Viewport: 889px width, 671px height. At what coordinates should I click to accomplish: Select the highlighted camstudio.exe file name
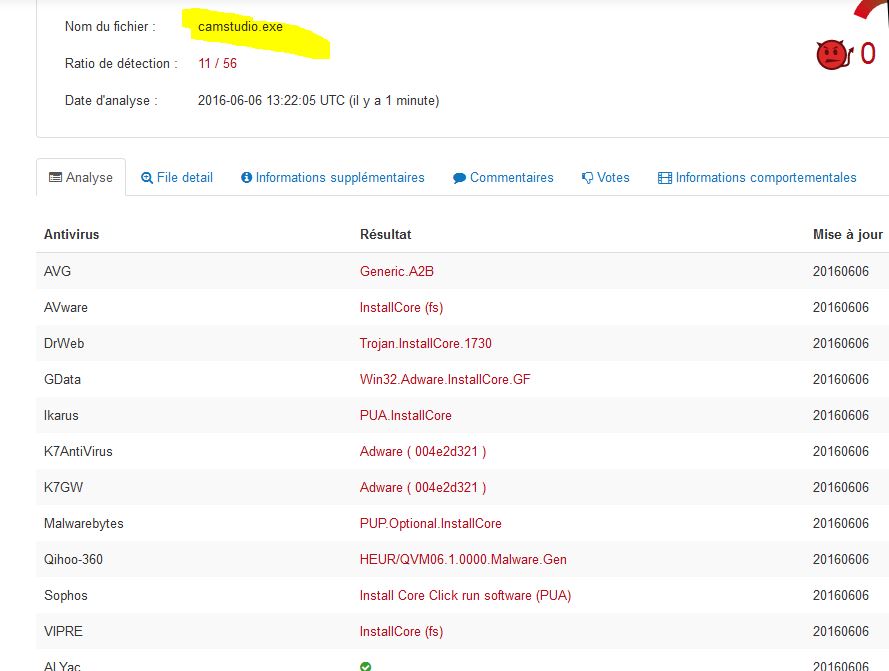[240, 27]
